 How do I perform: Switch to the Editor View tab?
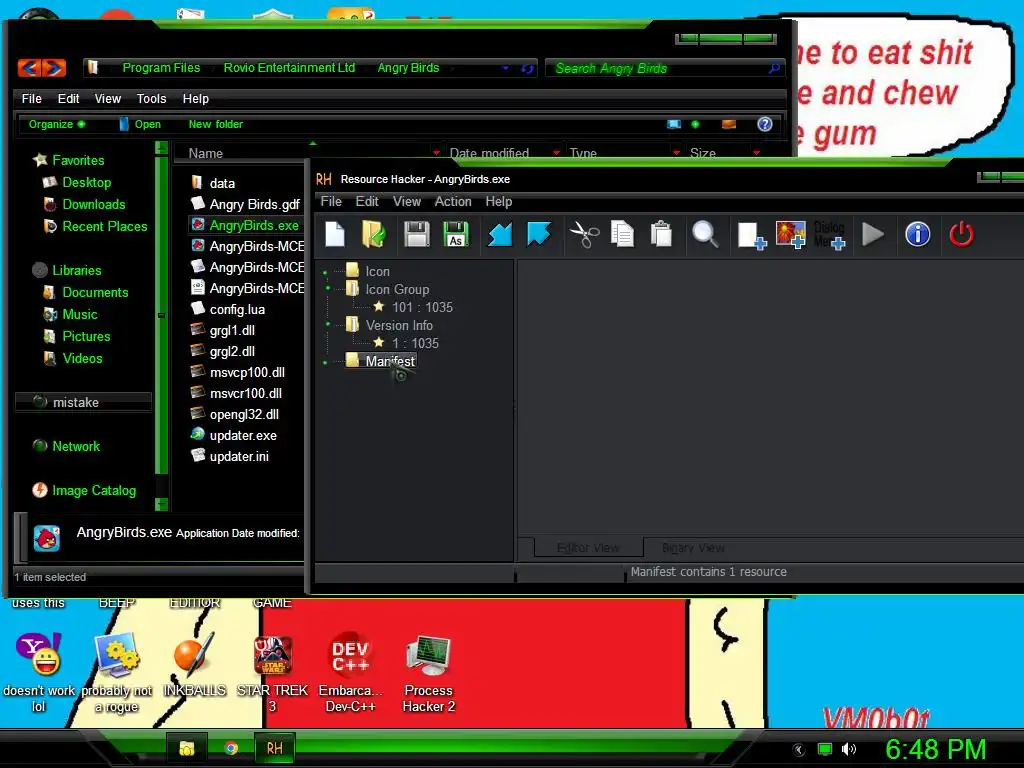click(x=588, y=547)
